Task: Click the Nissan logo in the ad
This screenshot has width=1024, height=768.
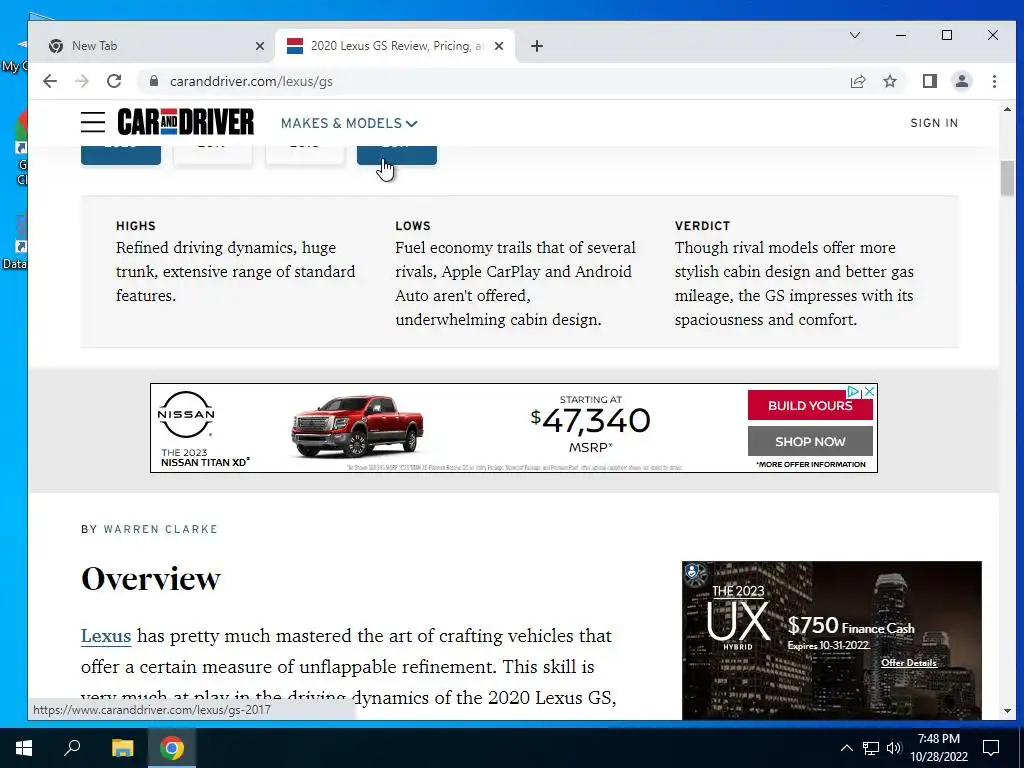Action: coord(186,415)
